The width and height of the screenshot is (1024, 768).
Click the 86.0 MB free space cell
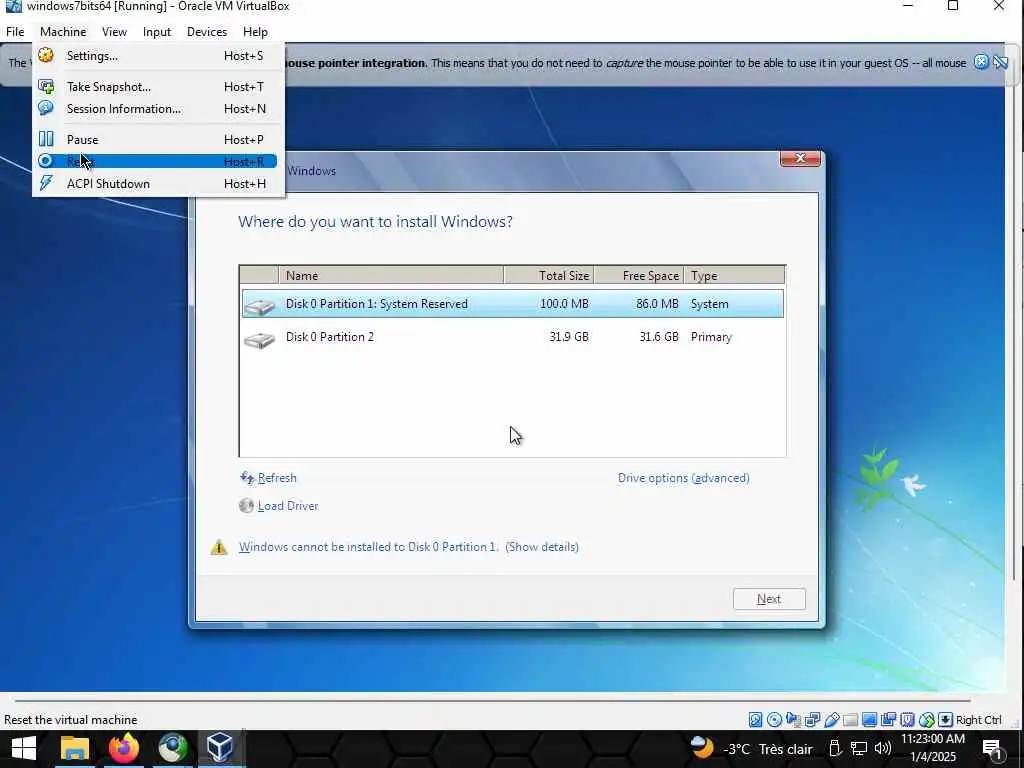tap(657, 304)
